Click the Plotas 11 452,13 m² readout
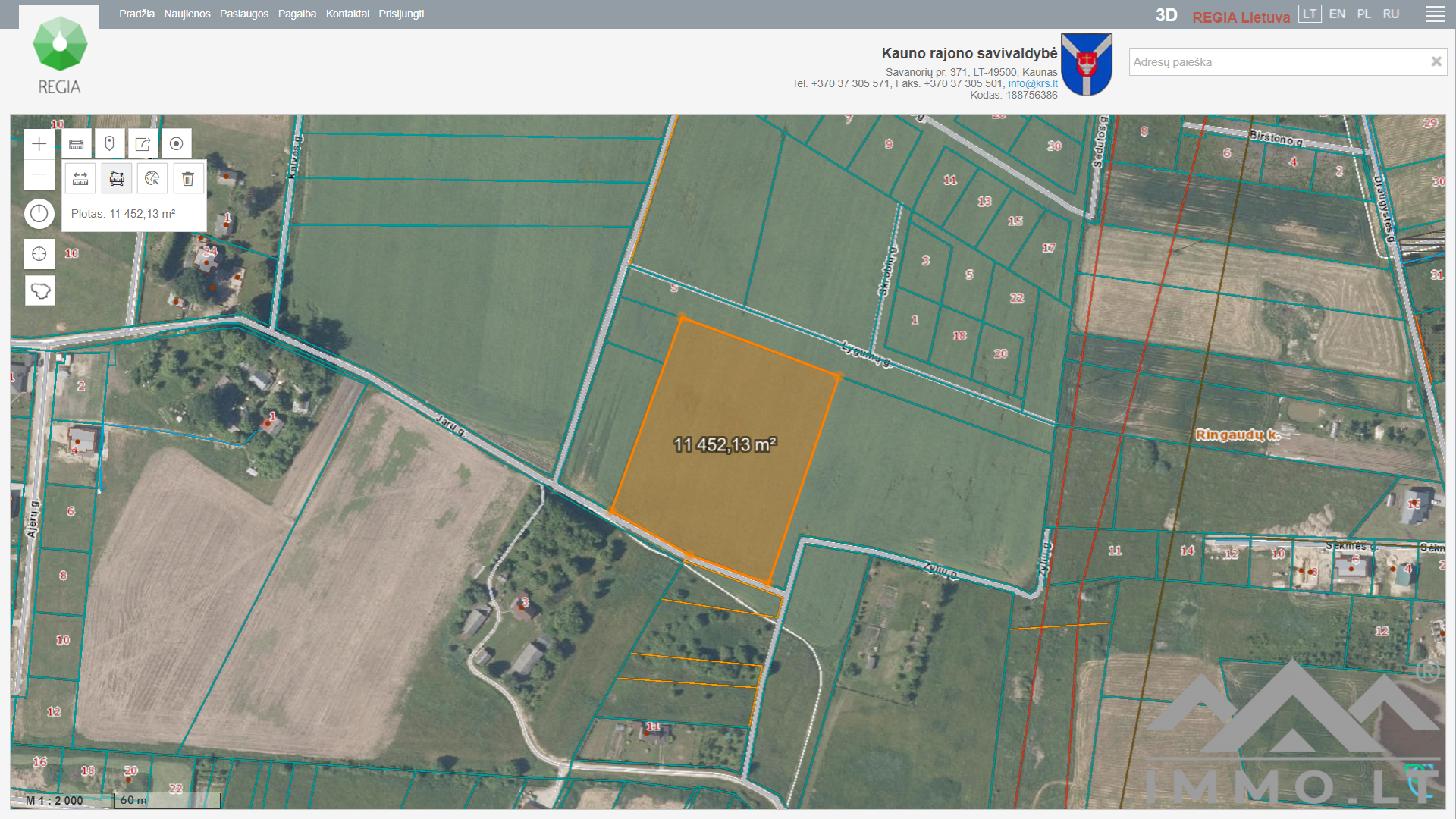The width and height of the screenshot is (1456, 819). click(124, 214)
